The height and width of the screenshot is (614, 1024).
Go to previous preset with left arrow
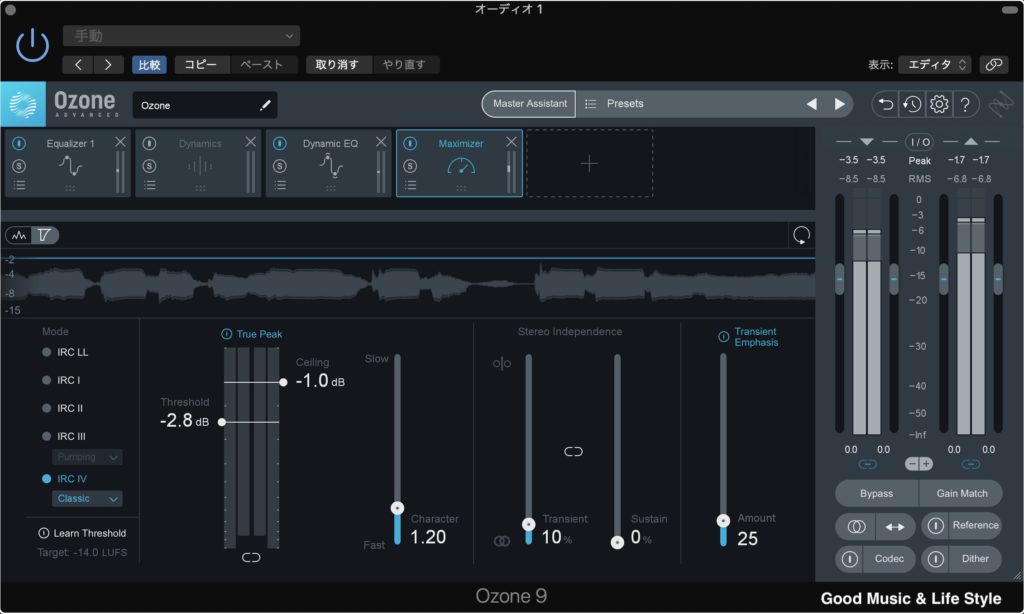point(78,65)
